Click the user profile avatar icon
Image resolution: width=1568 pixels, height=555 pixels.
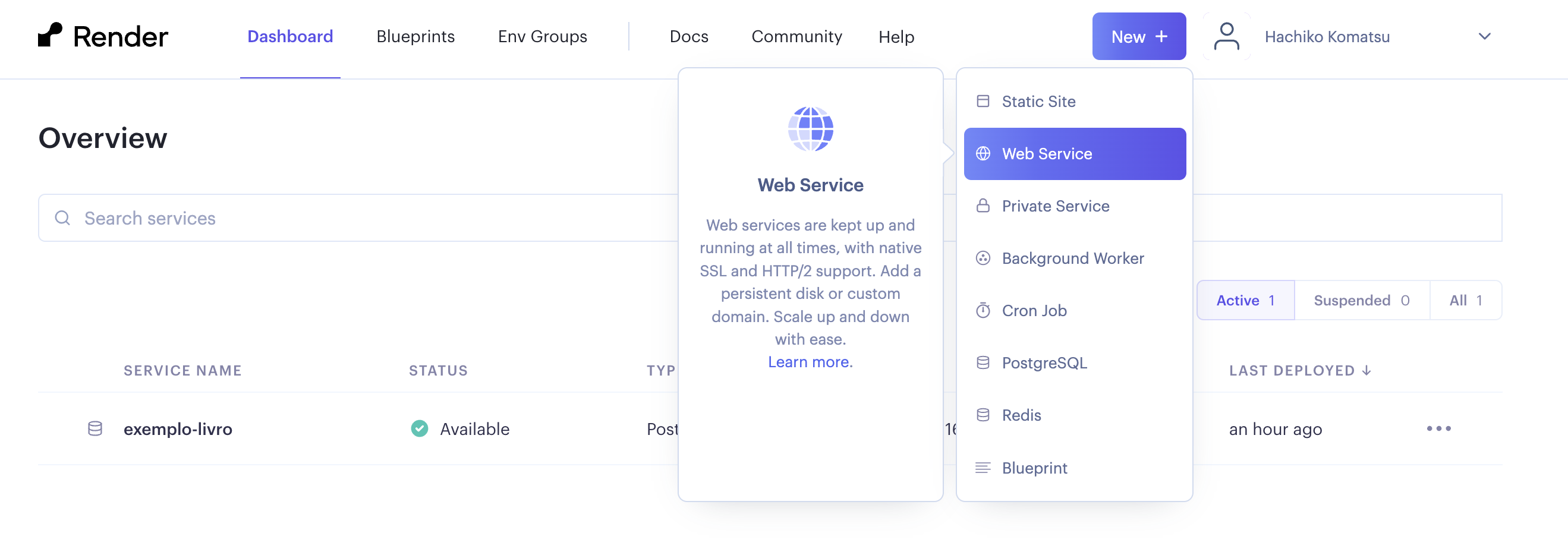coord(1226,36)
